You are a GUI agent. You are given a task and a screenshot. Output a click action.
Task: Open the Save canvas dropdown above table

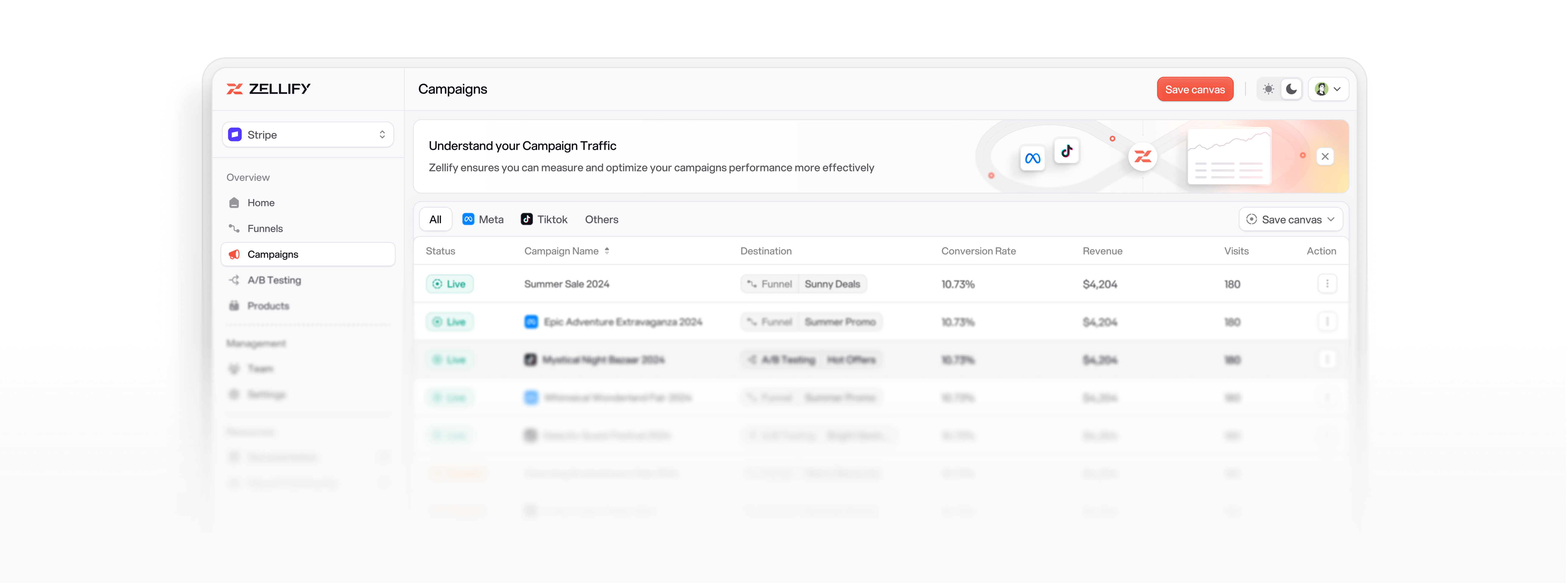1290,219
